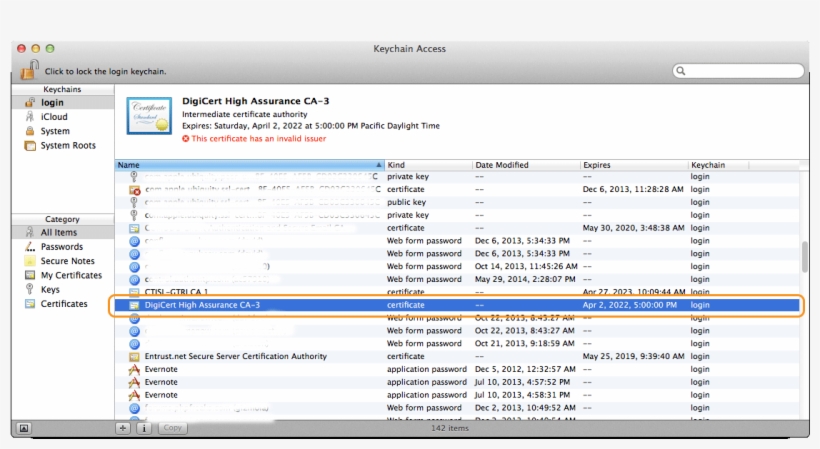
Task: Select Evernote row modified Dec 5, 2012
Action: point(457,369)
